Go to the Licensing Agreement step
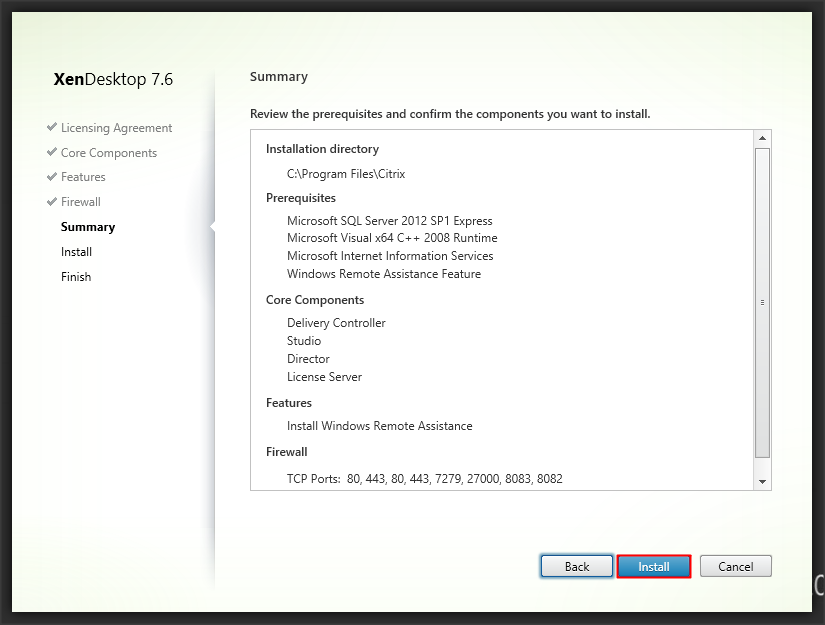This screenshot has width=825, height=625. tap(116, 128)
